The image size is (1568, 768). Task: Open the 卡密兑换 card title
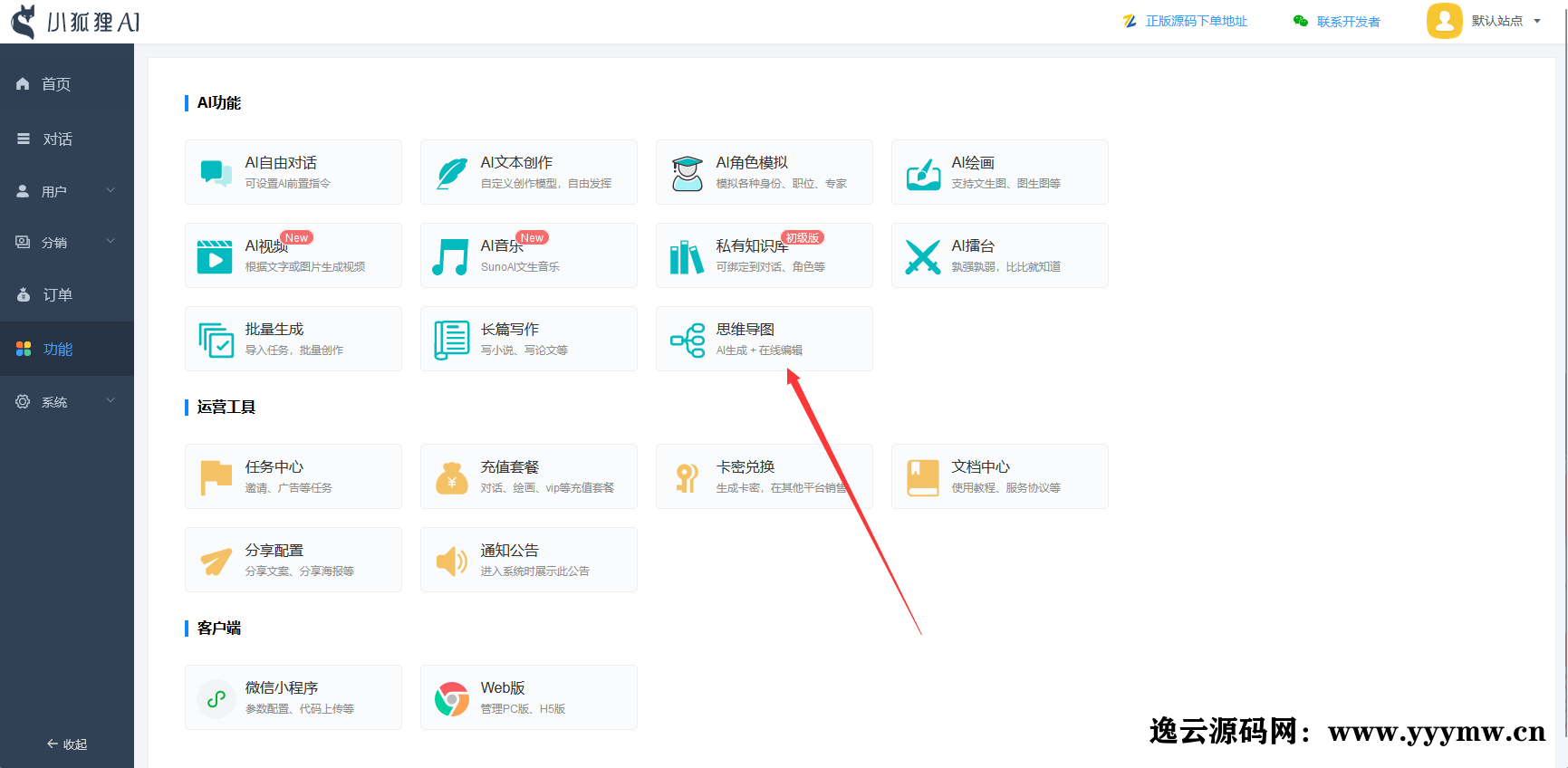tap(745, 467)
